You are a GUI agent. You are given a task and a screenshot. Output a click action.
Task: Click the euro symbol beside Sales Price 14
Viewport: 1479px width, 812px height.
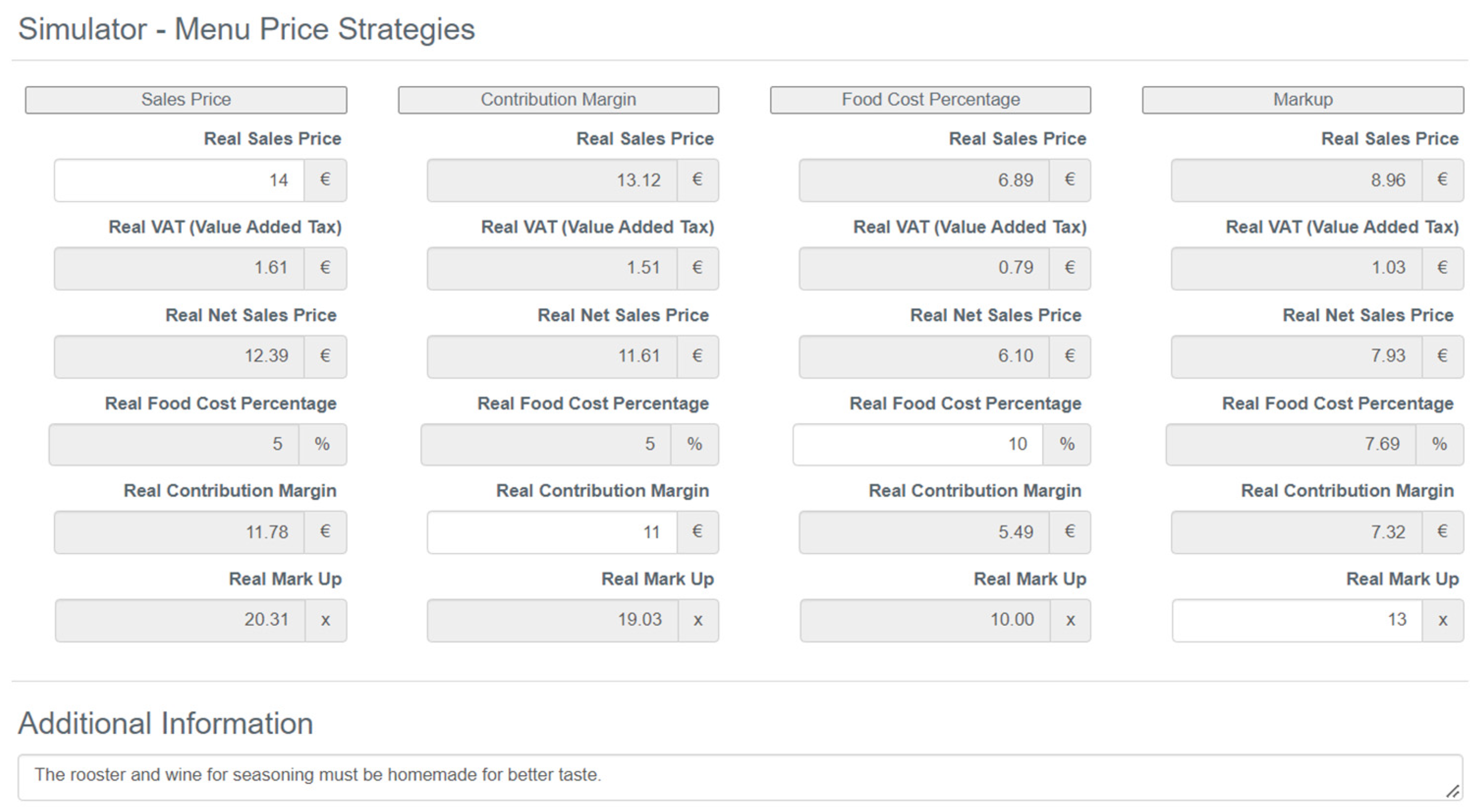[325, 180]
